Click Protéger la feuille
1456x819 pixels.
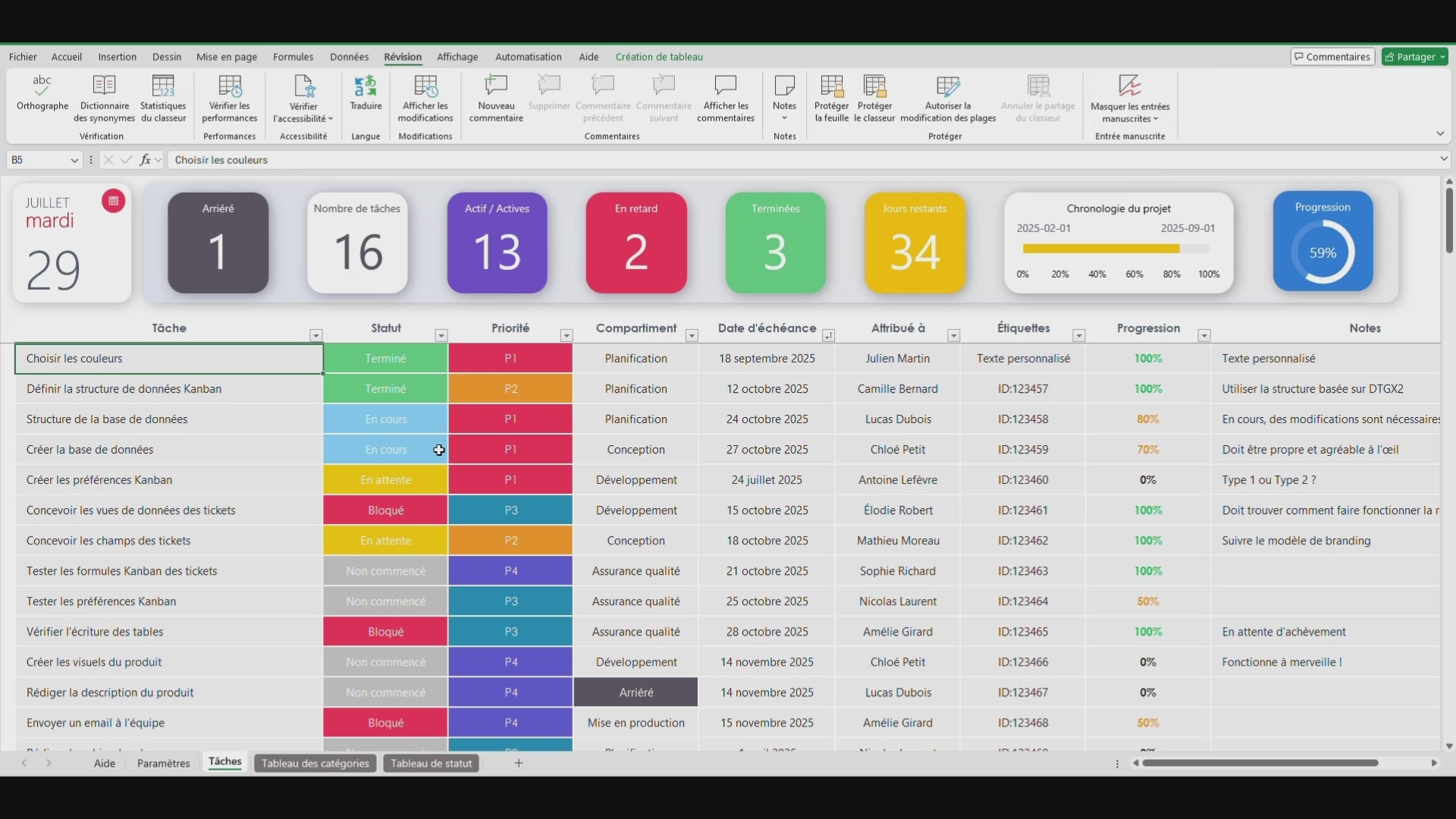coord(831,99)
